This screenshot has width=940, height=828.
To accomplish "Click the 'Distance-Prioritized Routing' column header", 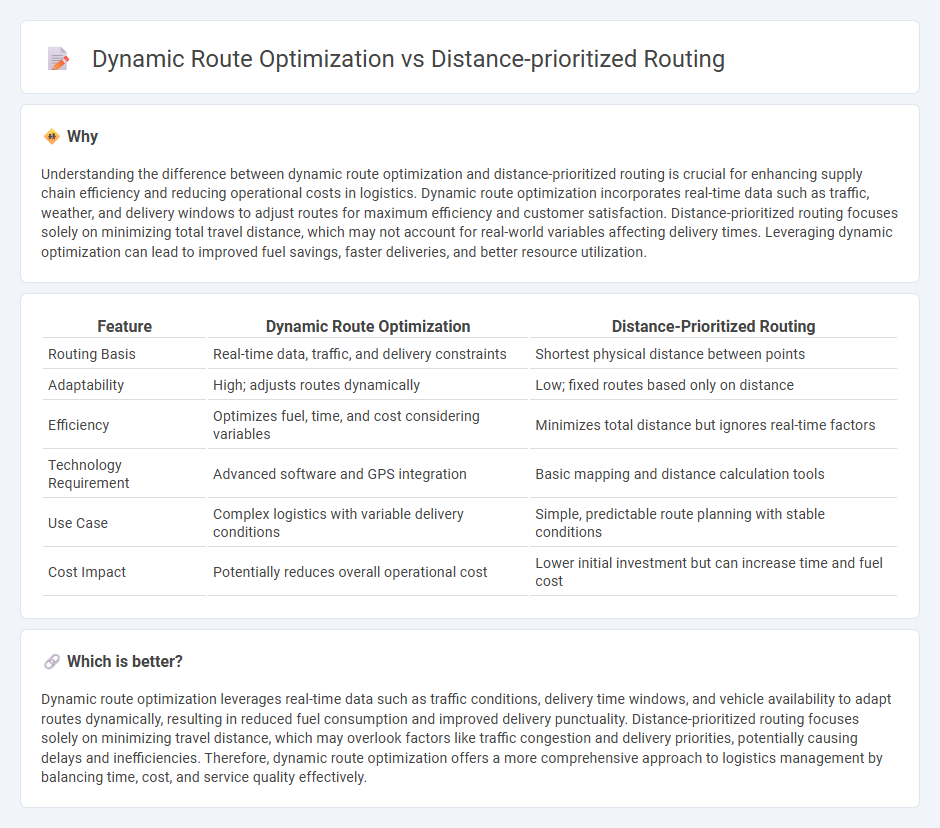I will pos(713,326).
